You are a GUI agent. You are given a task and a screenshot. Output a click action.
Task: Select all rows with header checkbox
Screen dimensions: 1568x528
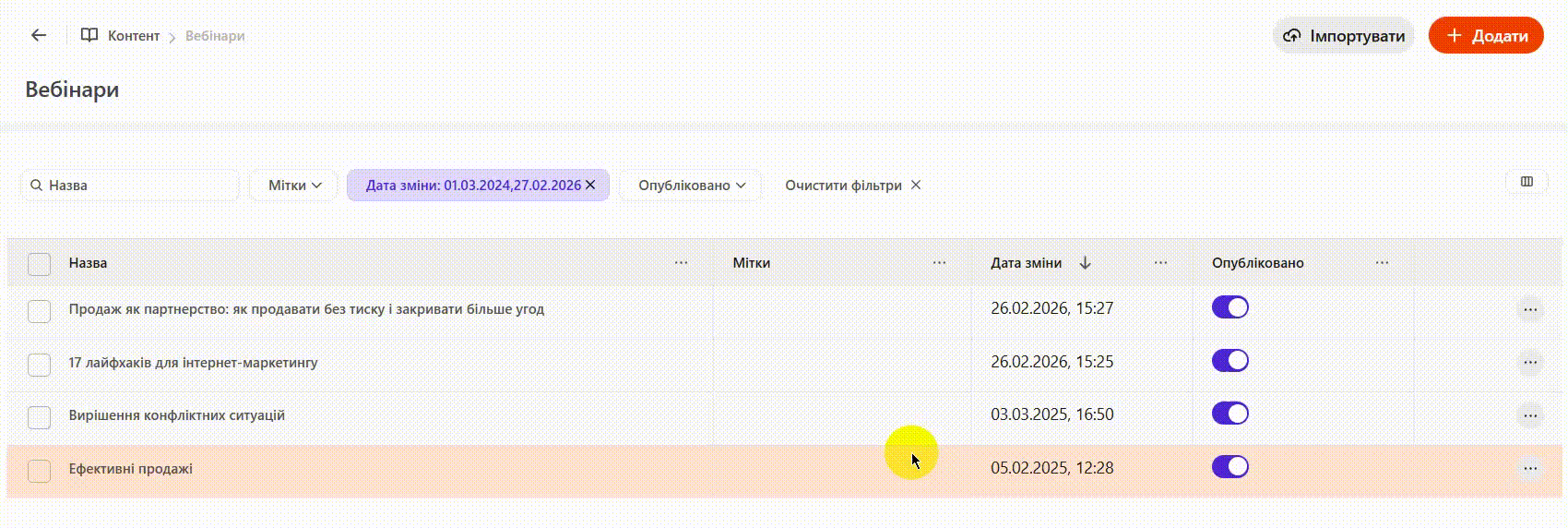39,264
